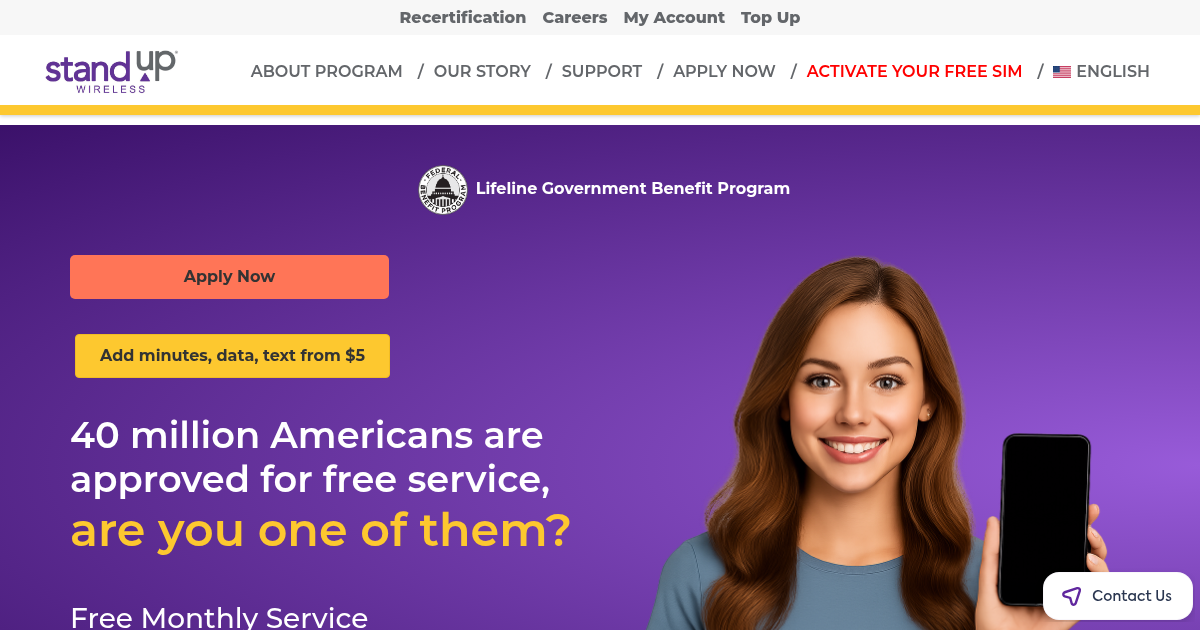Click the "are you one of them?" headline
The height and width of the screenshot is (630, 1200).
[320, 529]
